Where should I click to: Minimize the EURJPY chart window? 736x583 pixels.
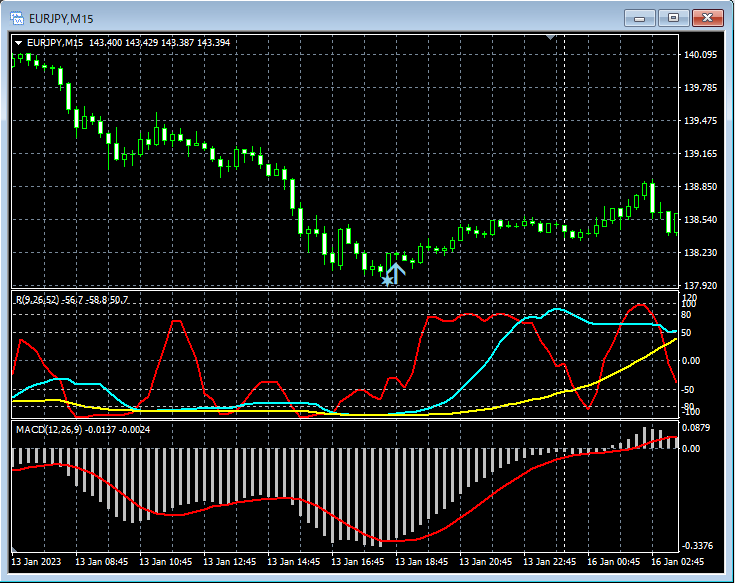pyautogui.click(x=640, y=17)
